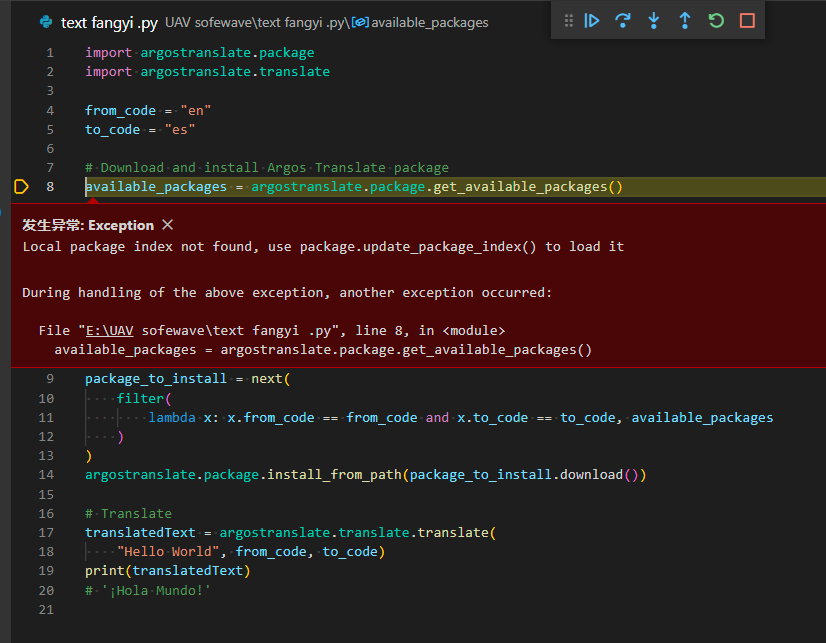Click 'filter(' on line 10
The height and width of the screenshot is (643, 826).
coord(144,398)
